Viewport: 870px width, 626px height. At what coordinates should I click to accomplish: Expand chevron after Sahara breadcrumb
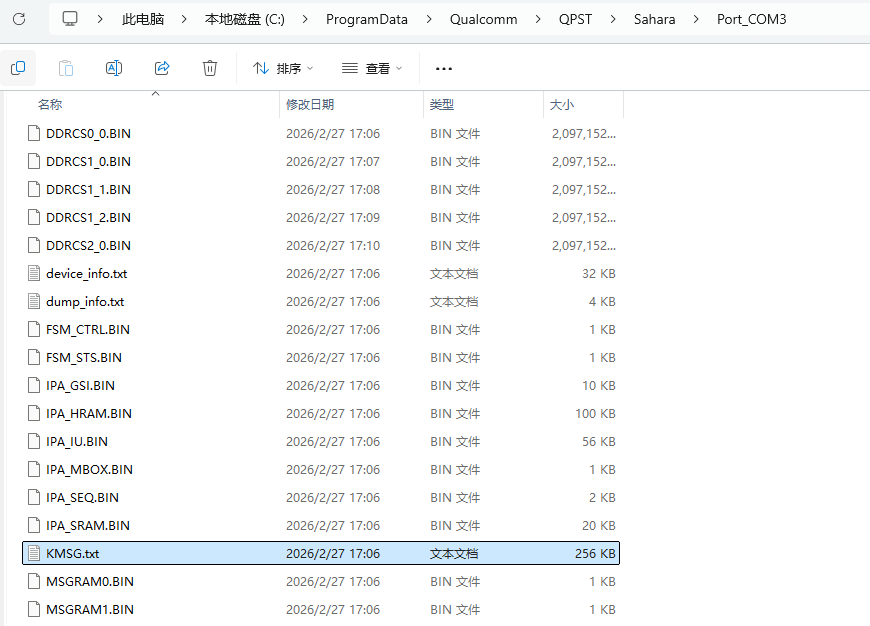click(696, 19)
